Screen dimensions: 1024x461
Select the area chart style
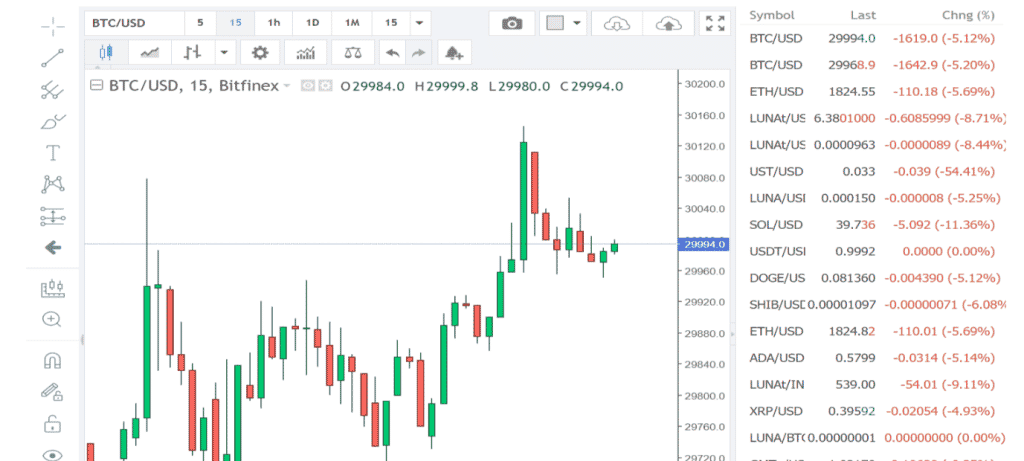point(150,52)
